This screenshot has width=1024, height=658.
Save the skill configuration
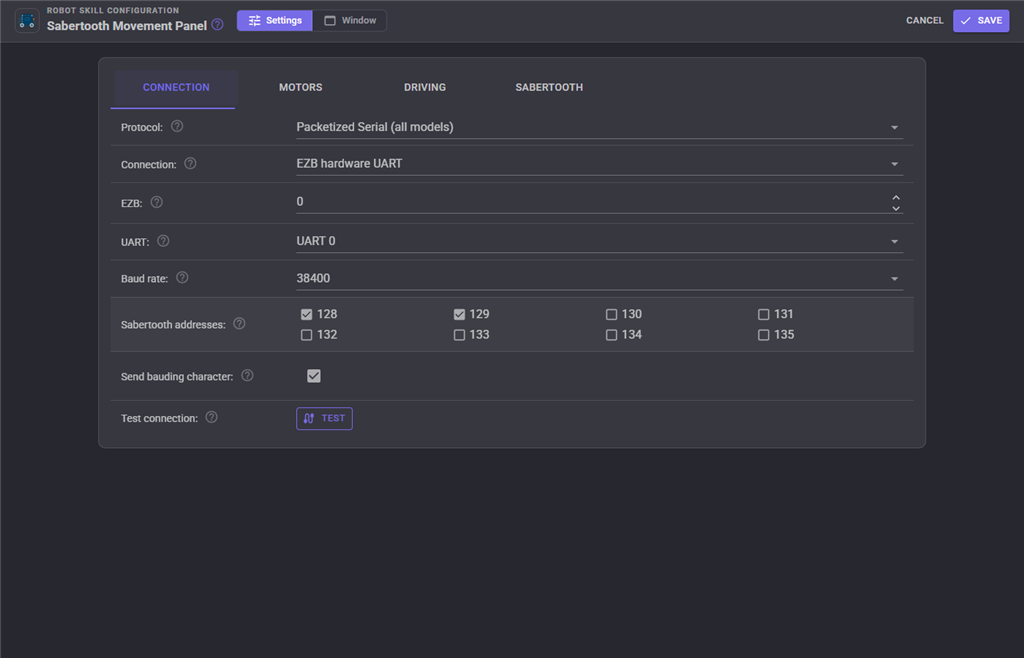pos(981,20)
